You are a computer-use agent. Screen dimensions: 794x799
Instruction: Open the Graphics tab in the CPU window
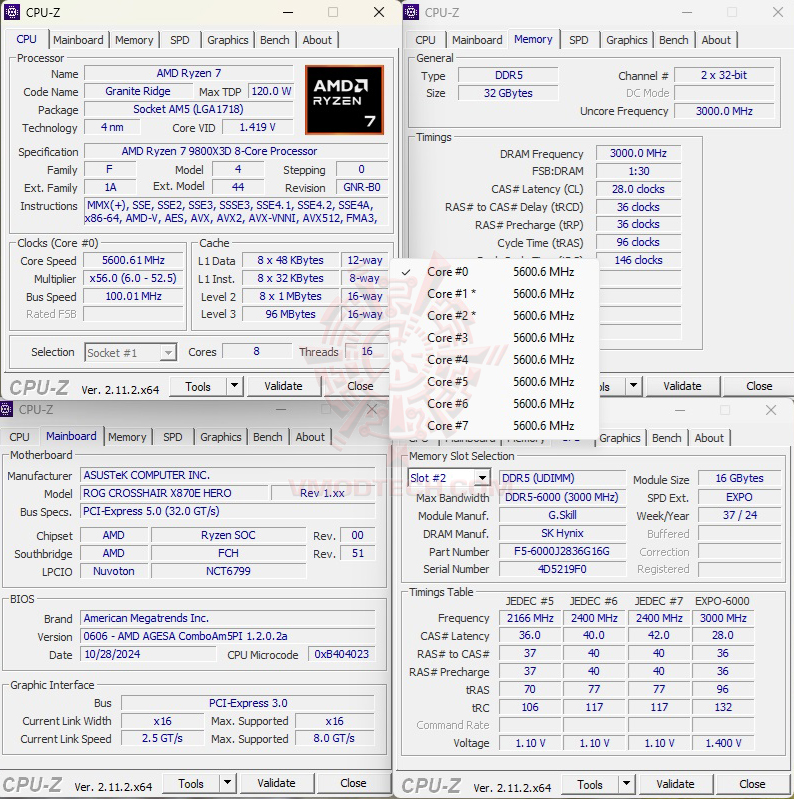tap(227, 40)
